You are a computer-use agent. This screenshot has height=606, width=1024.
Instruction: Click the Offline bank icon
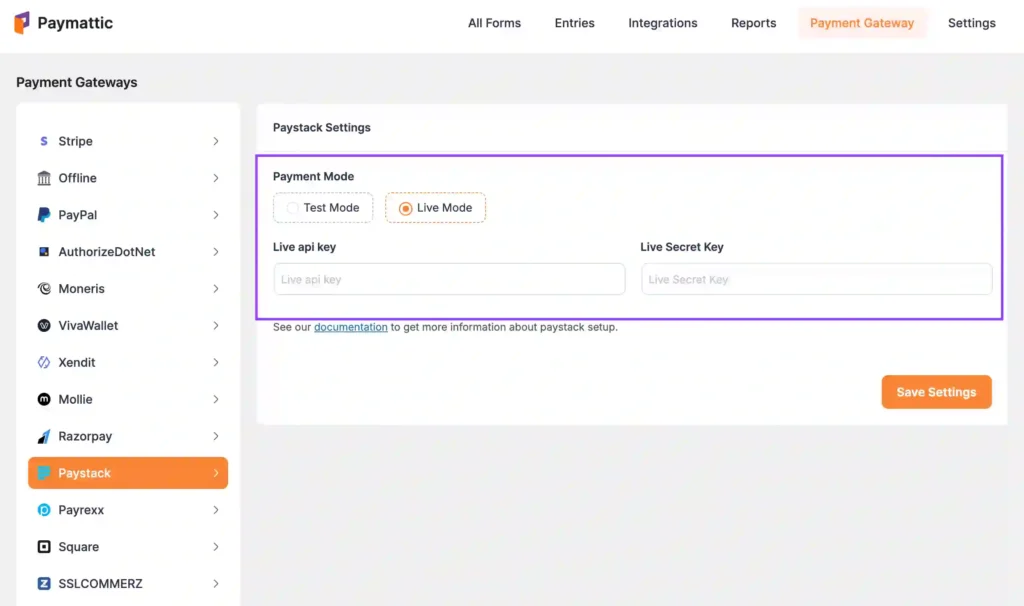click(x=44, y=178)
